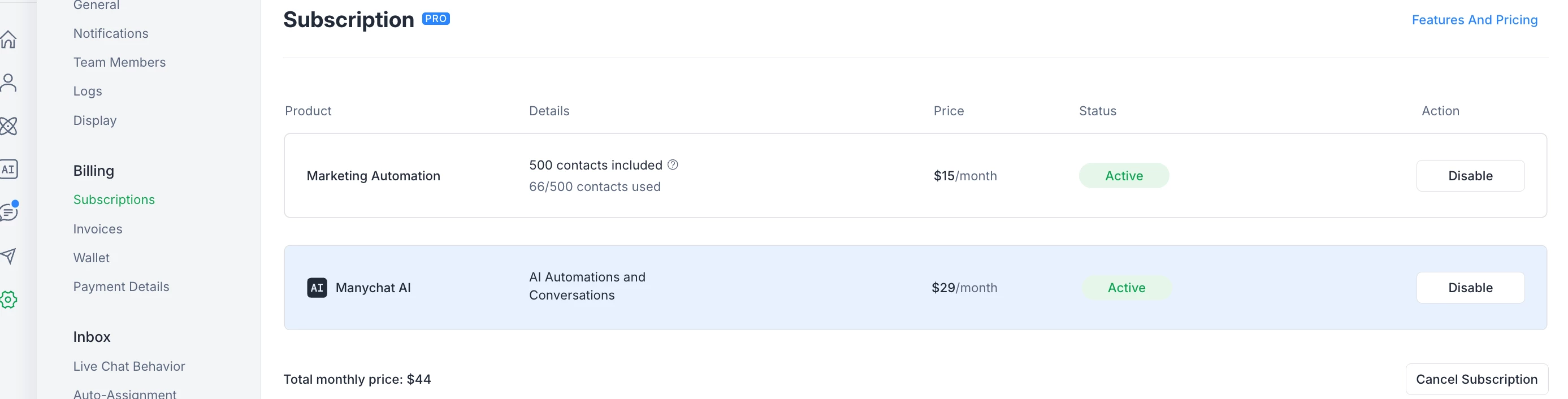The image size is (1568, 399).
Task: Open the Broadcasting paper plane icon
Action: click(8, 255)
